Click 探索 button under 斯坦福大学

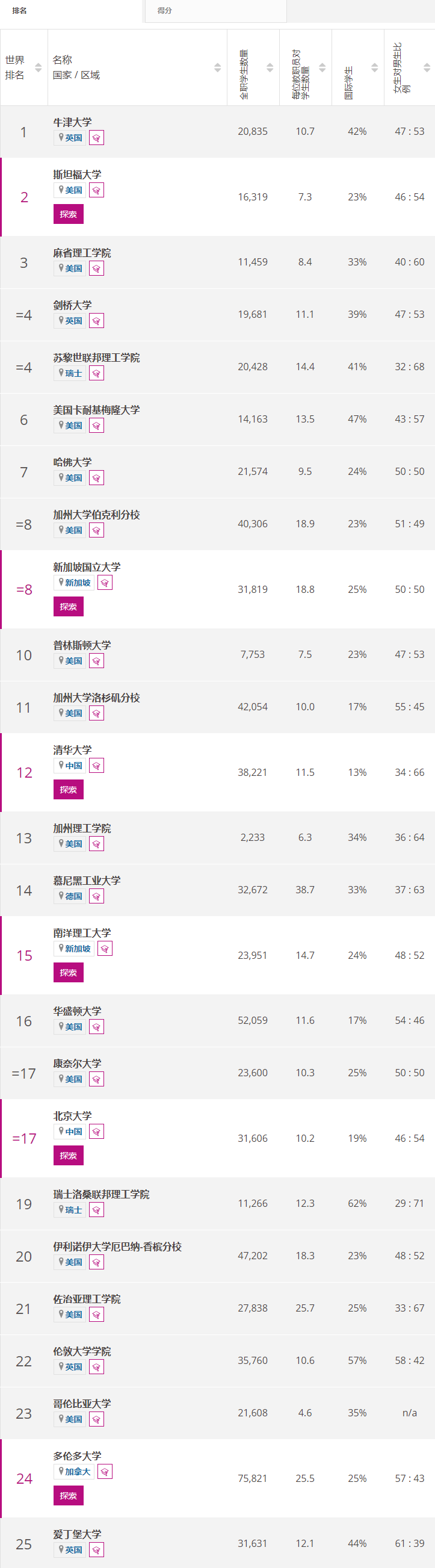[x=68, y=214]
